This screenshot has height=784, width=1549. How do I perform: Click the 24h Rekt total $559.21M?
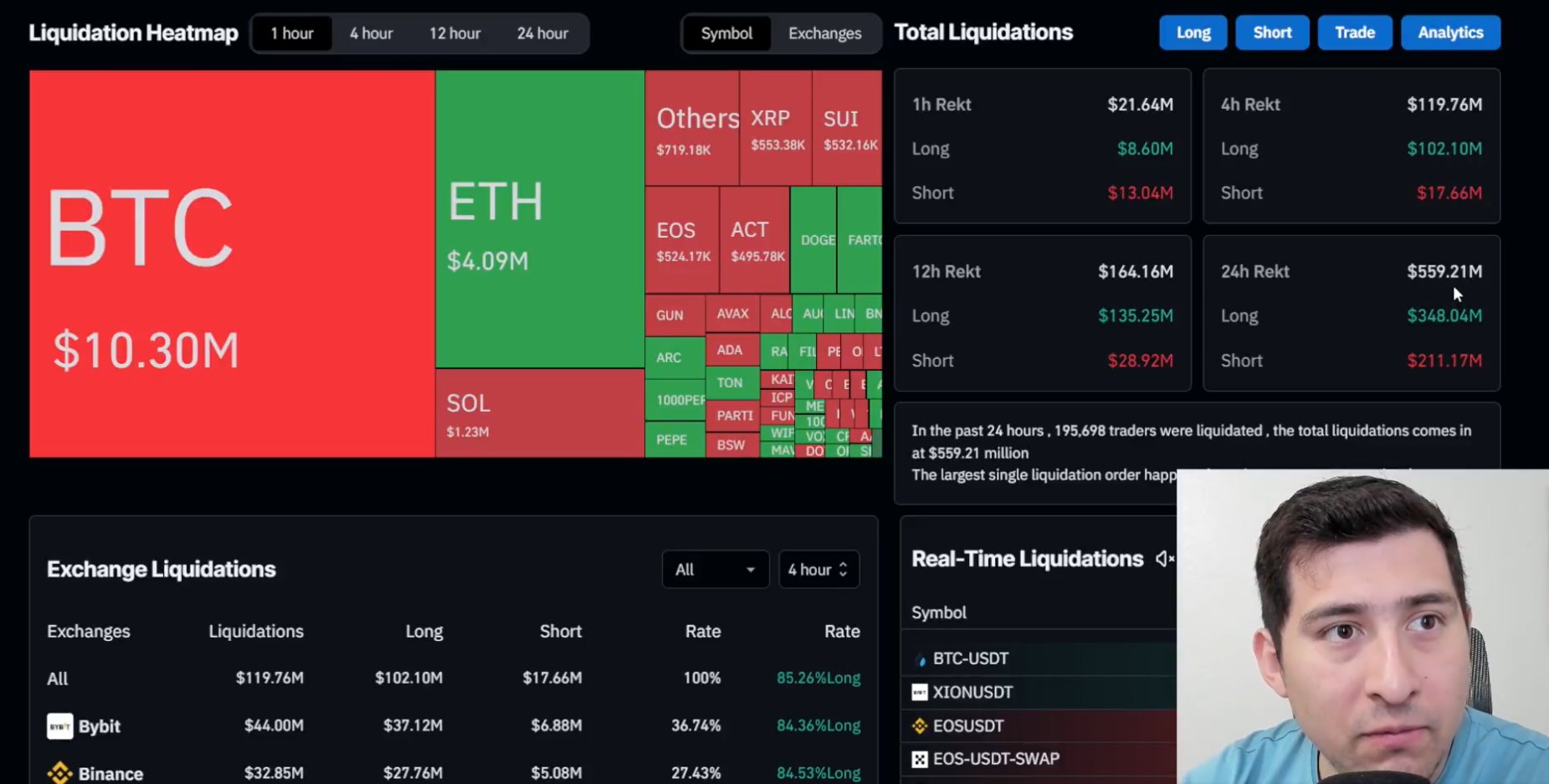pyautogui.click(x=1444, y=272)
